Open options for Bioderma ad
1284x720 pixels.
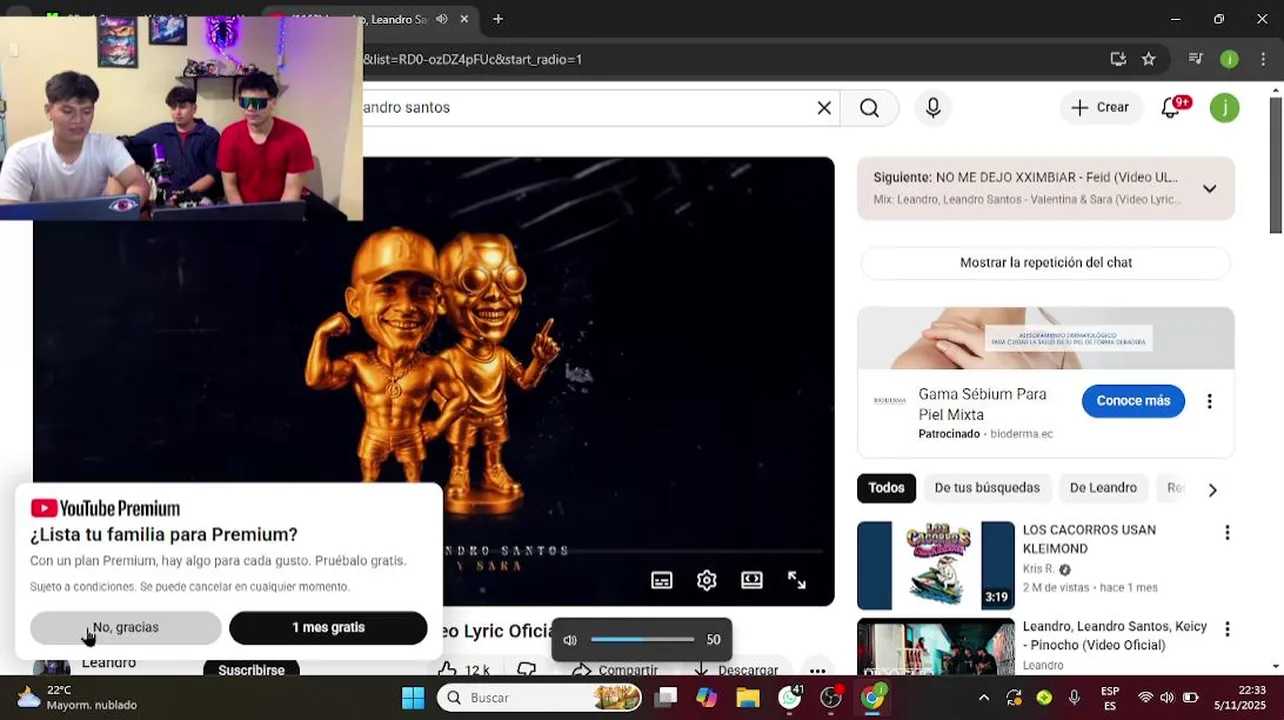pos(1209,401)
